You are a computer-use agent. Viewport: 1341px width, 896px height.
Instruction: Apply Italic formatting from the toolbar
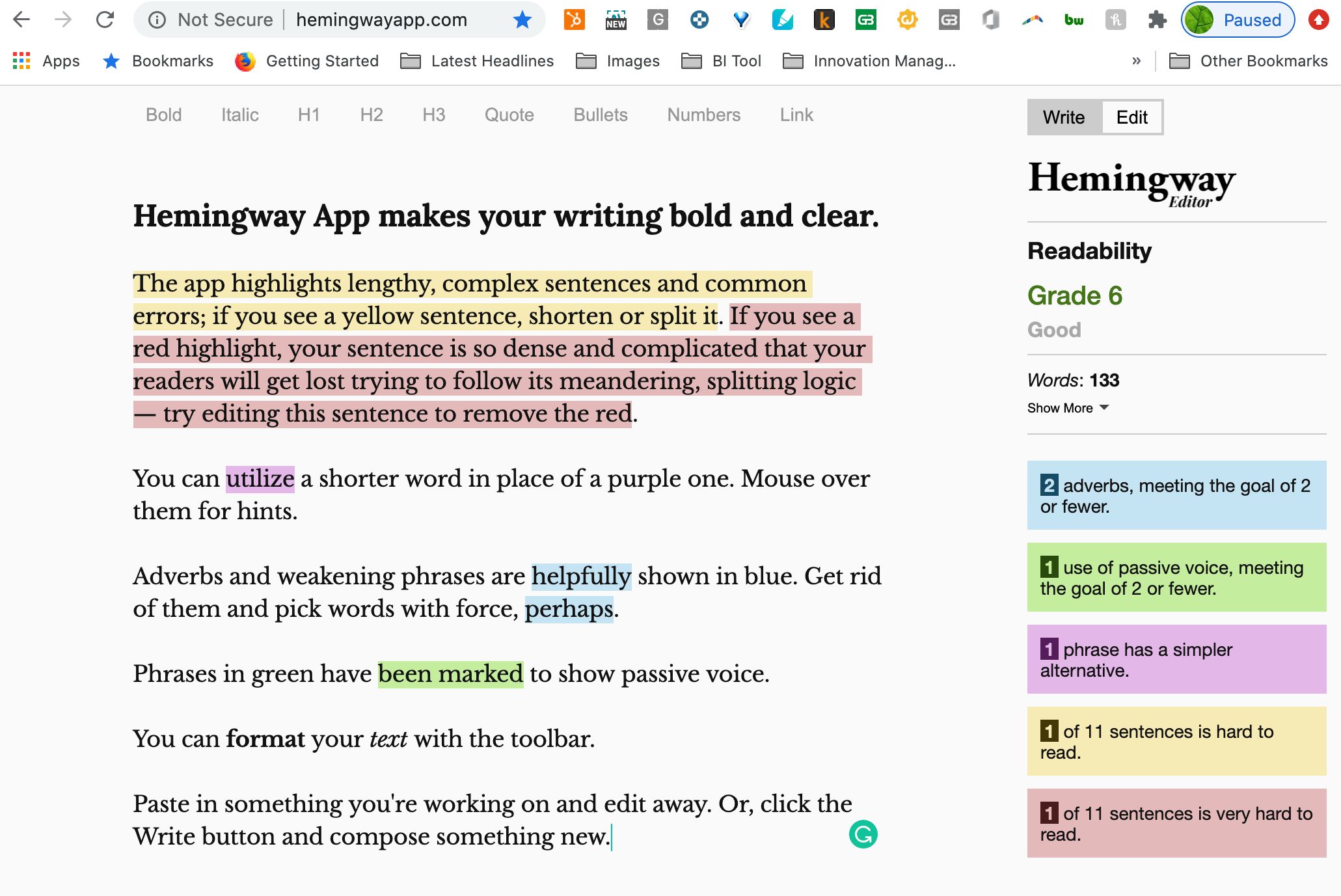[240, 115]
